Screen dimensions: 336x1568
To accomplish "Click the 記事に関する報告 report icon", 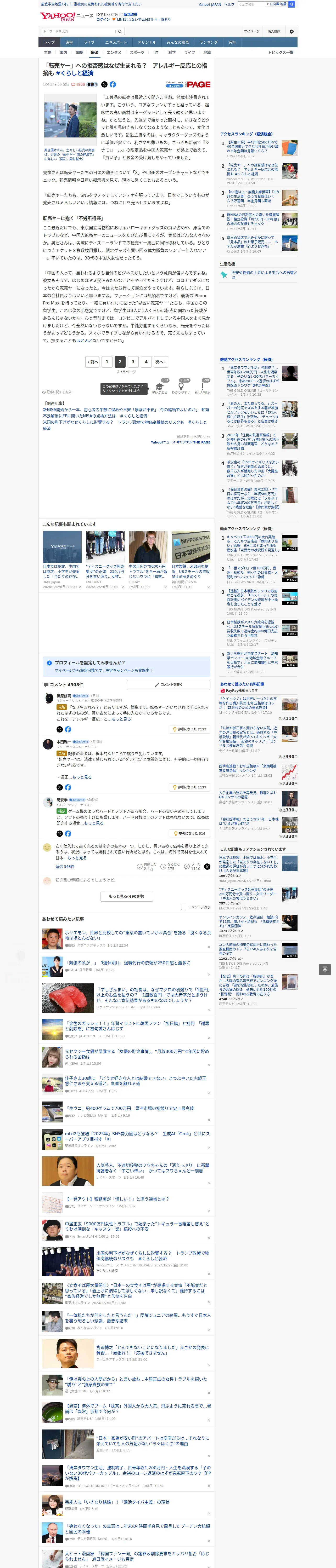I will (44, 392).
